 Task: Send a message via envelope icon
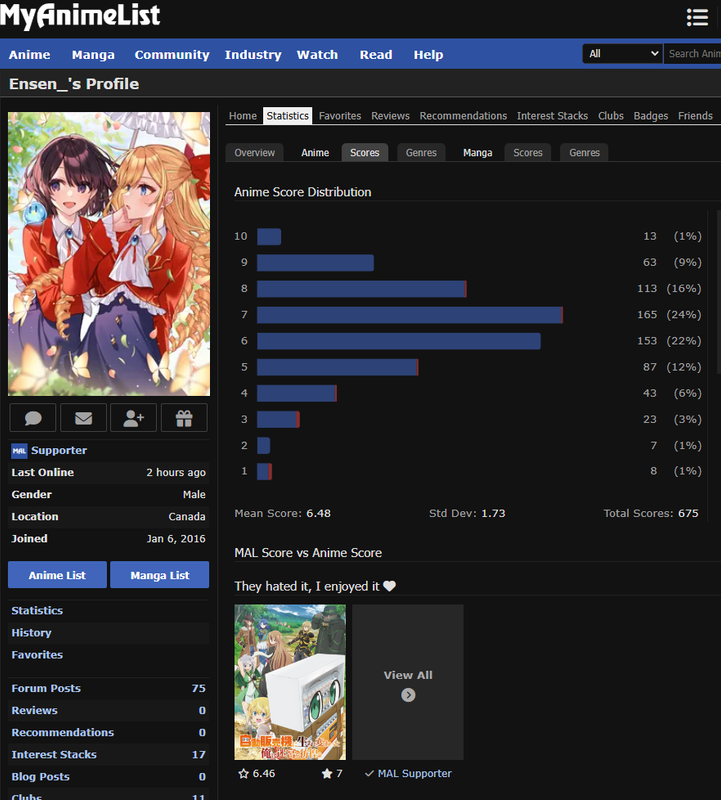[x=83, y=418]
